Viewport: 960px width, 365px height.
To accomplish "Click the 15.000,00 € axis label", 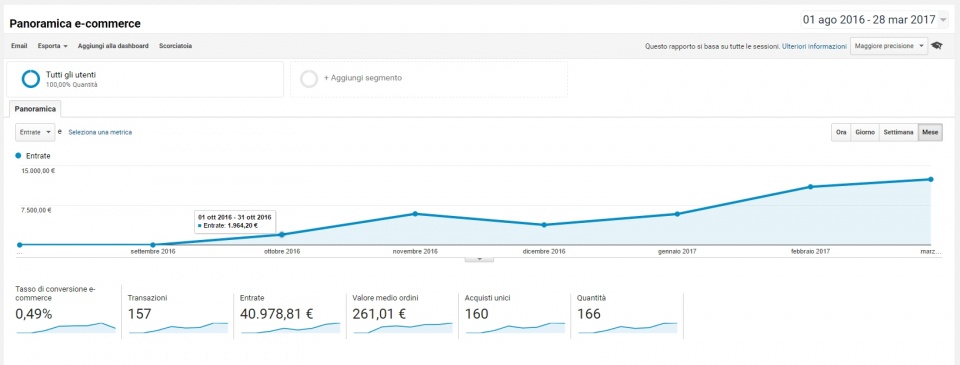I will pos(38,171).
